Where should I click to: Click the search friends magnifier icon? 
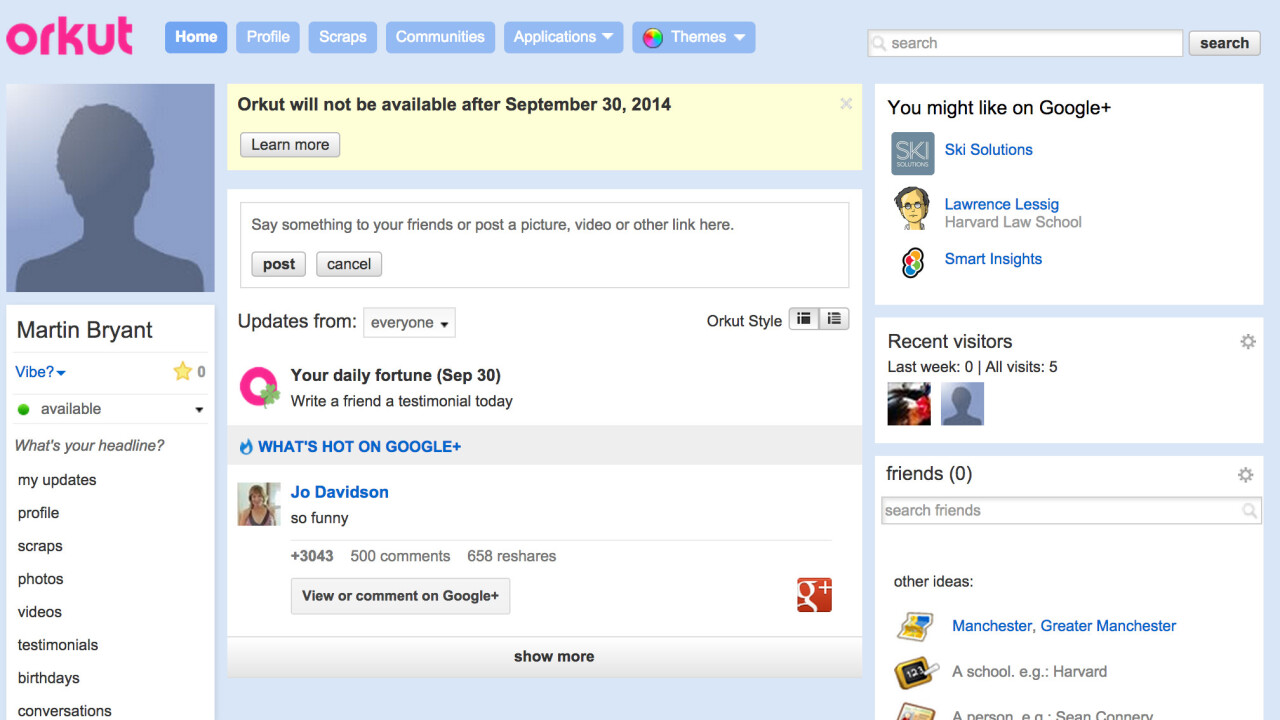pyautogui.click(x=1249, y=511)
